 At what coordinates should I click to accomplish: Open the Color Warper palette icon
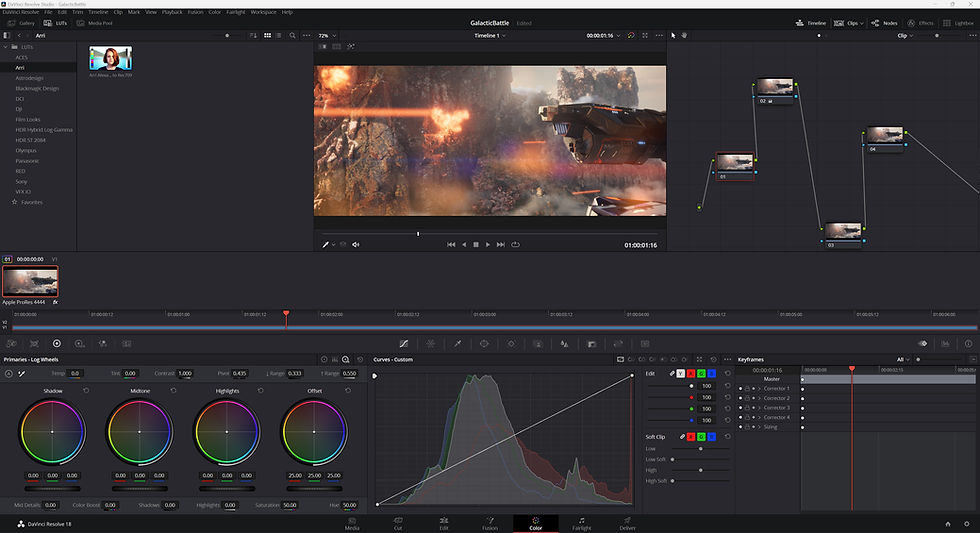tap(431, 344)
